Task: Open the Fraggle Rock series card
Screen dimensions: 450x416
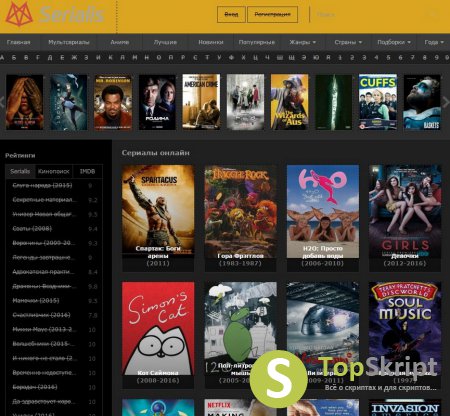Action: click(240, 217)
